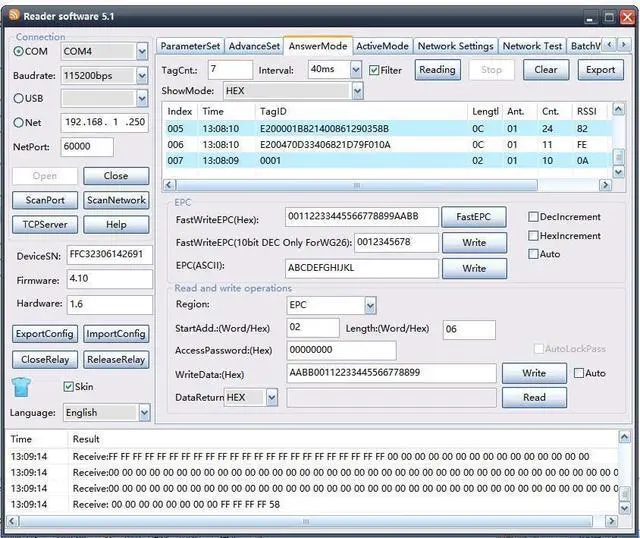Open the Region EPC dropdown
The width and height of the screenshot is (640, 538).
pos(370,305)
